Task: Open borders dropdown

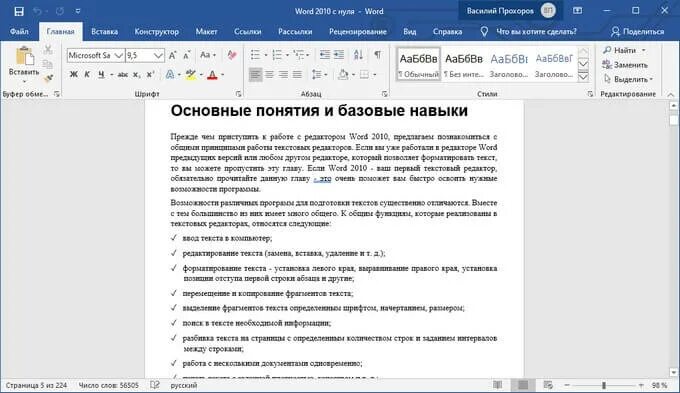Action: click(x=375, y=75)
